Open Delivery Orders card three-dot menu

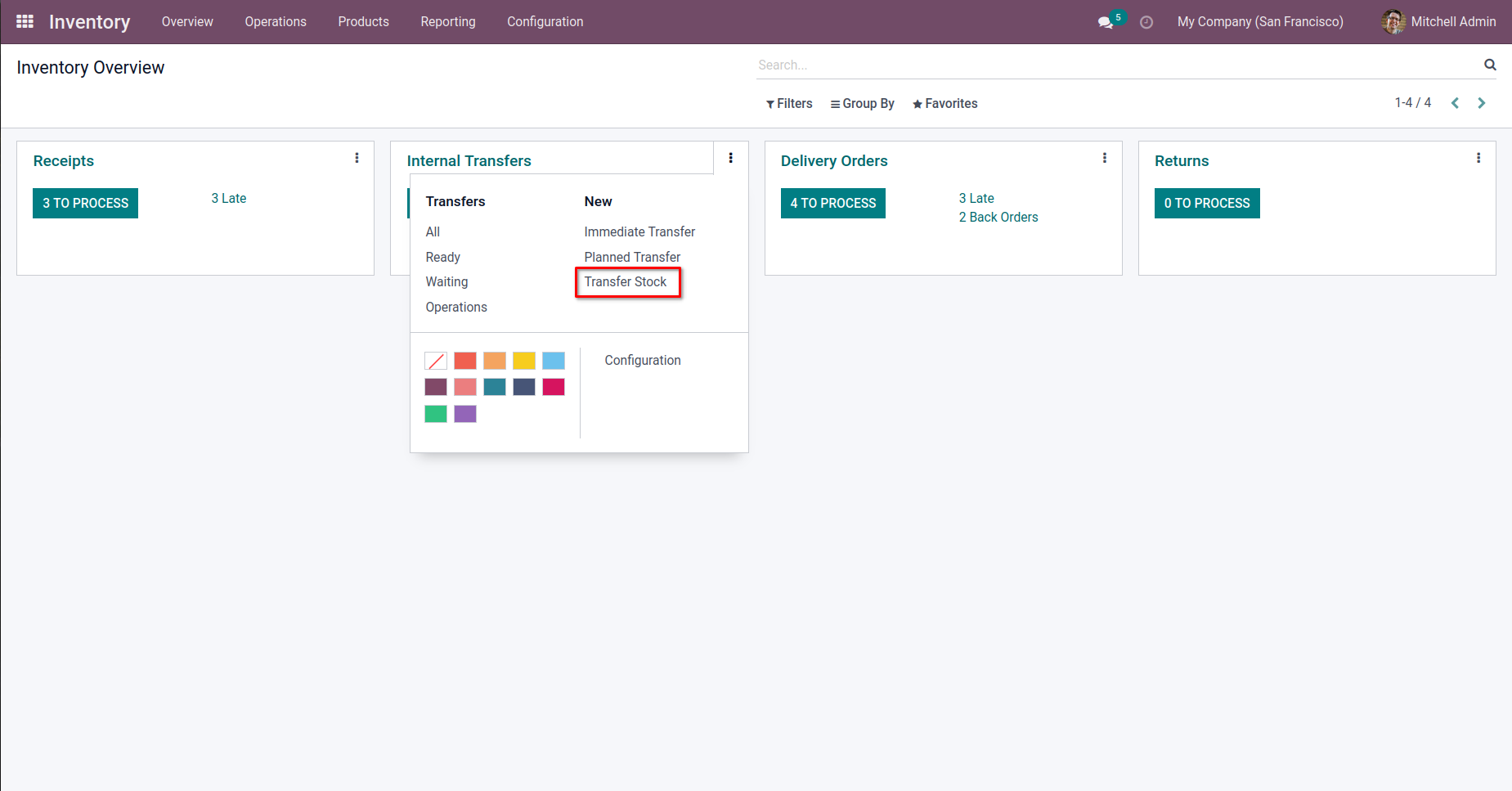tap(1104, 158)
